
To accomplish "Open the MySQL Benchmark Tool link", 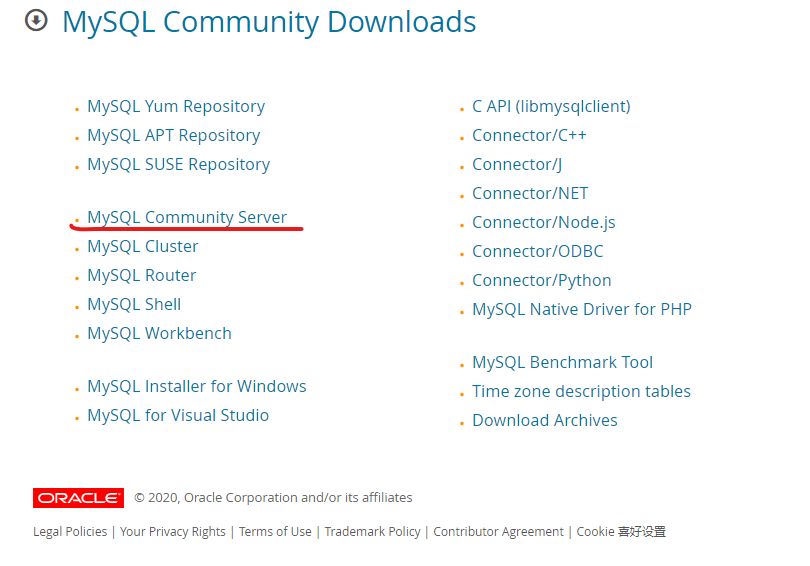I will coord(563,362).
